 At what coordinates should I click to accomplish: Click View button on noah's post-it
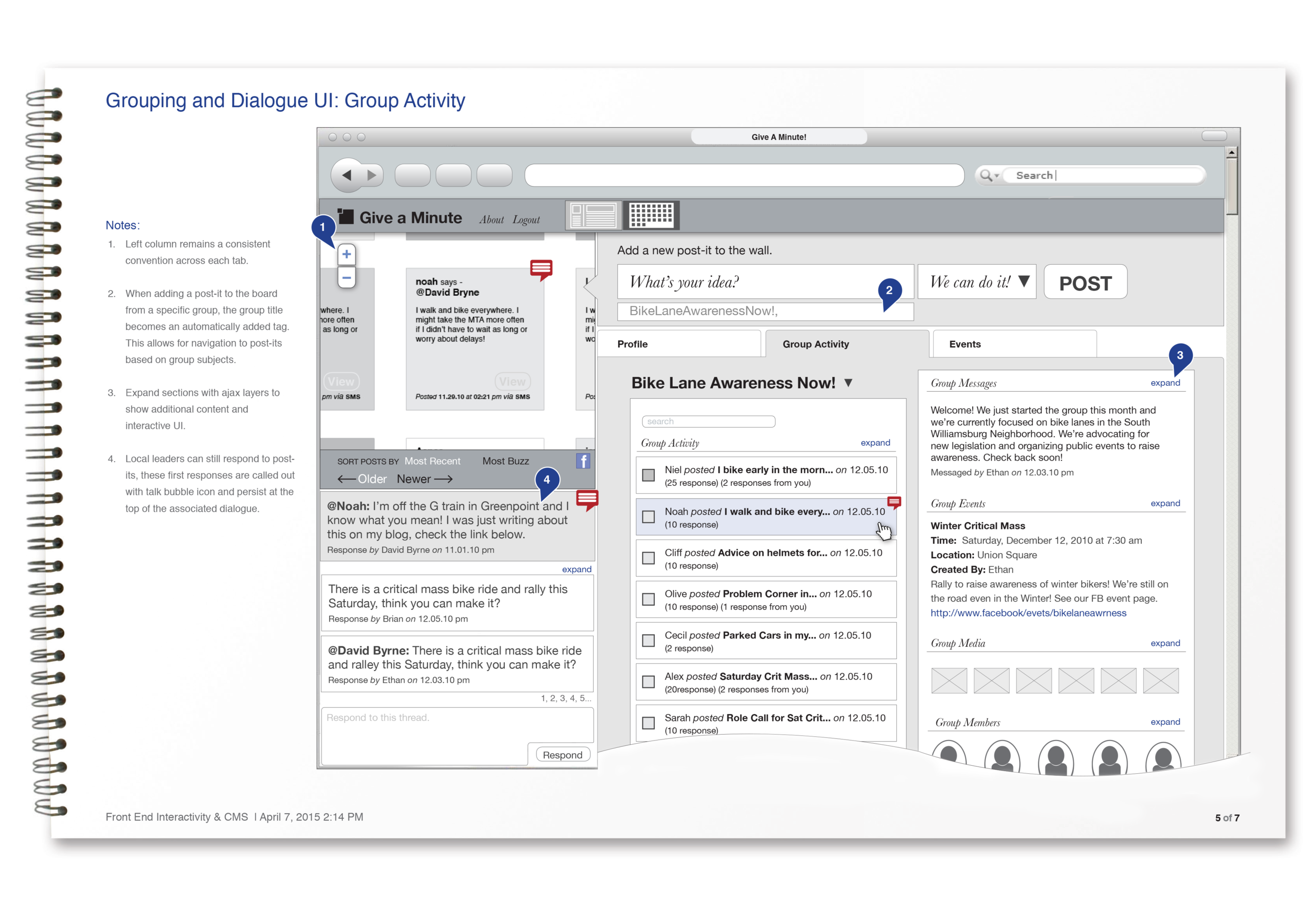click(513, 382)
